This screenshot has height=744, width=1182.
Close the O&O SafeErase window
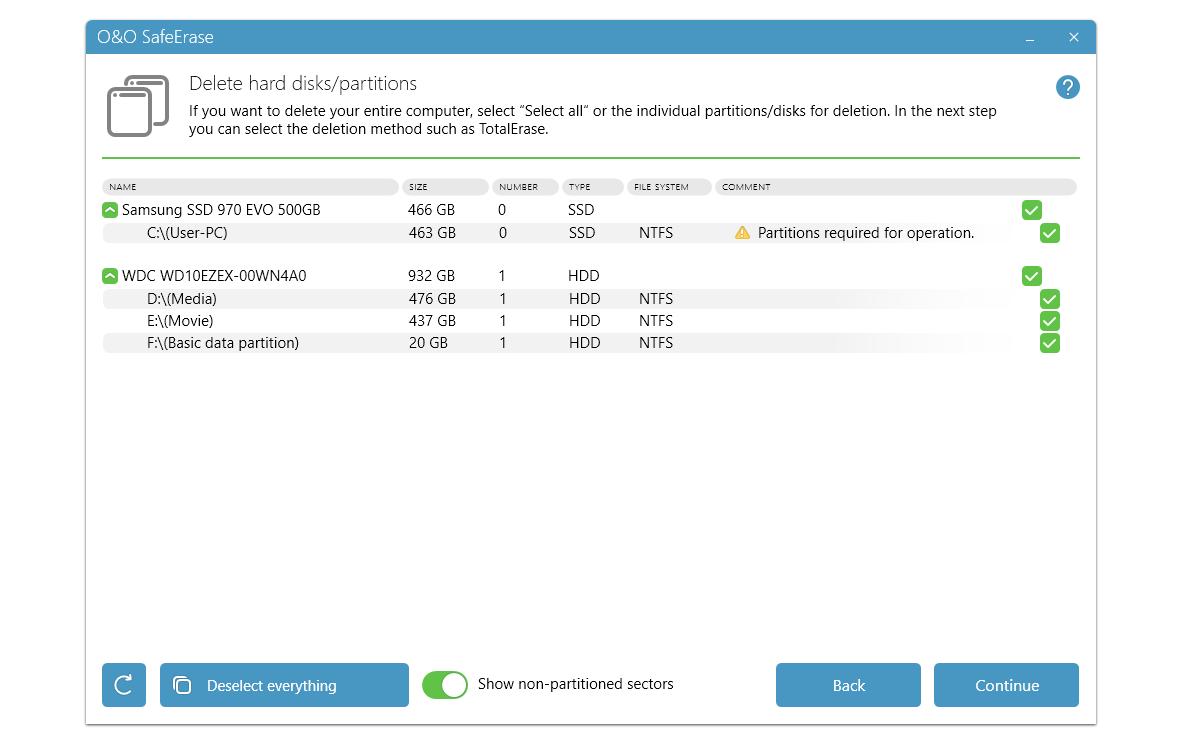[x=1073, y=37]
